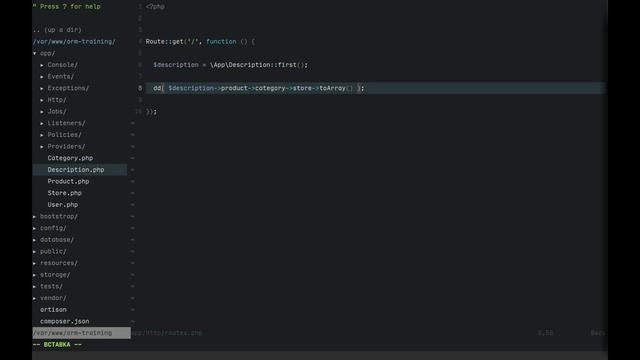Go up a dir via '.. (up a dir)'
This screenshot has height=360, width=640.
click(57, 30)
